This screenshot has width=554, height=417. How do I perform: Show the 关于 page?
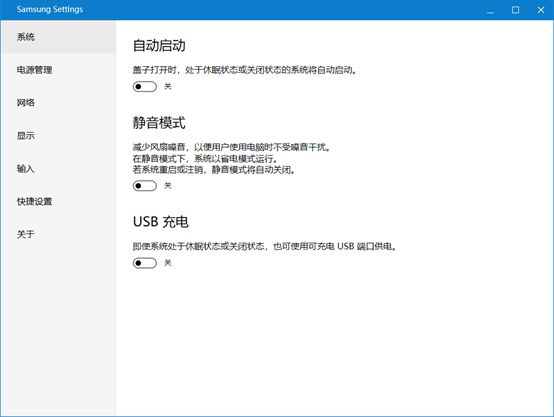[x=58, y=234]
